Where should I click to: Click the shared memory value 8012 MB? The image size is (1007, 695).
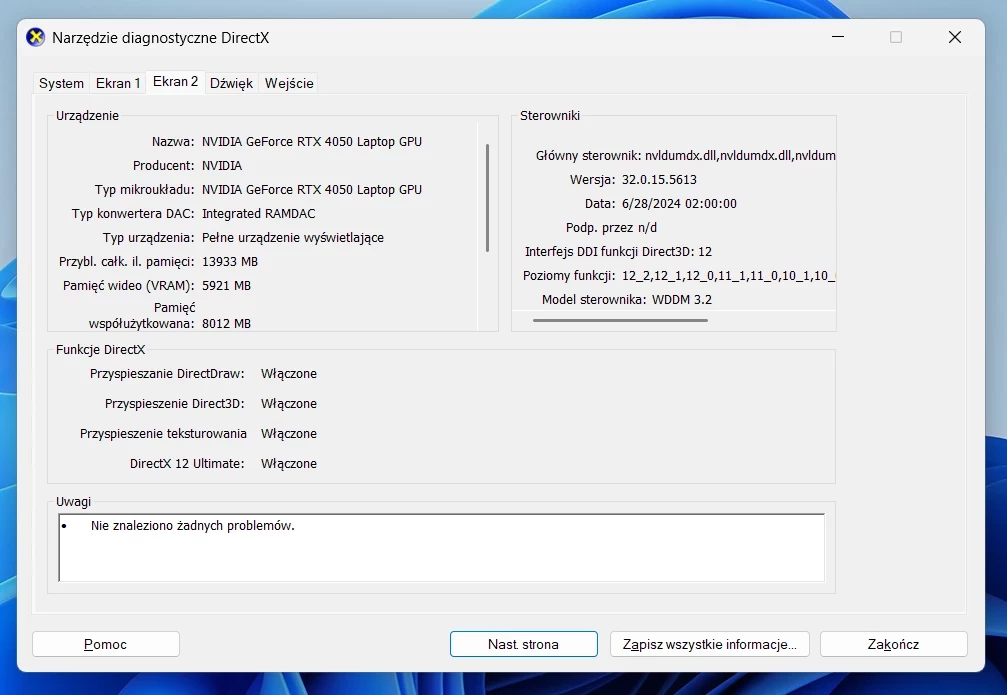click(226, 324)
